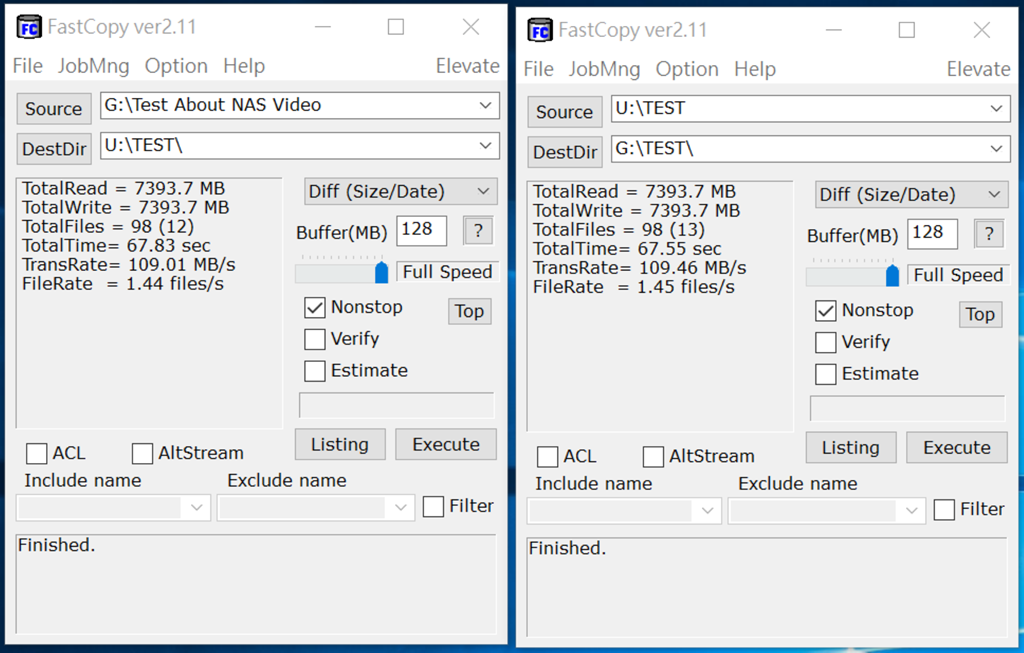Click the buffer help '?' button in right window

point(989,234)
